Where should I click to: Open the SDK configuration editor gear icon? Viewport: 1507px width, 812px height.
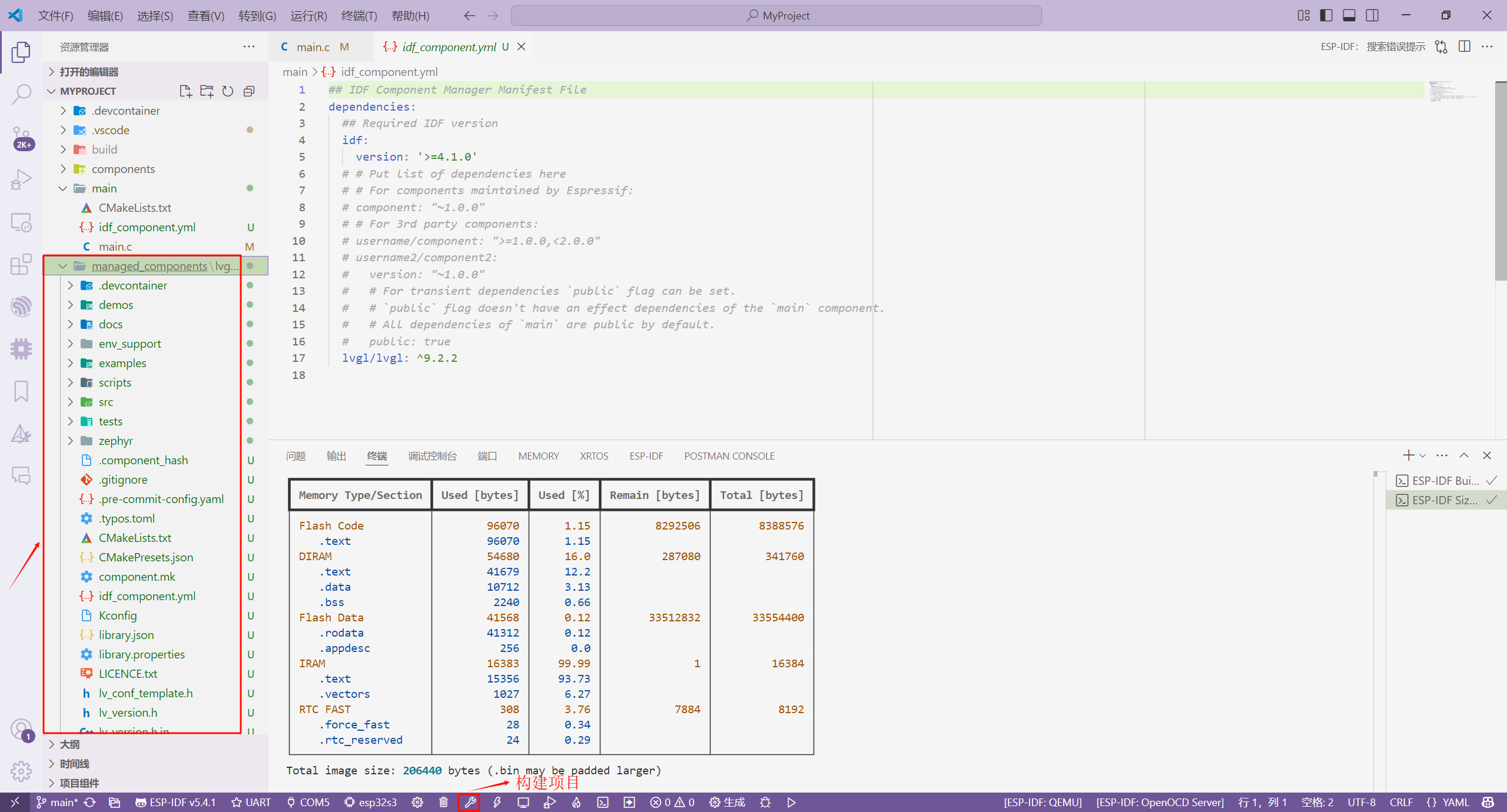coord(417,802)
